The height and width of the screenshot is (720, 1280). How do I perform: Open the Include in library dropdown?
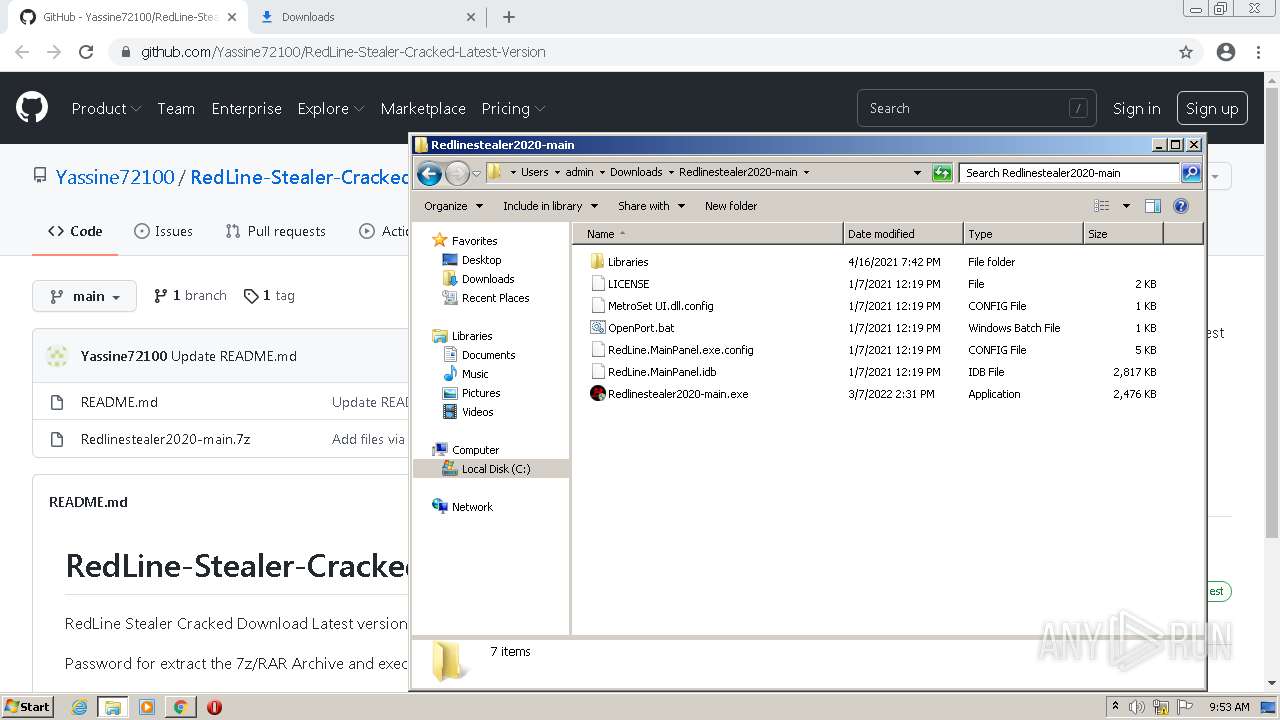(550, 206)
